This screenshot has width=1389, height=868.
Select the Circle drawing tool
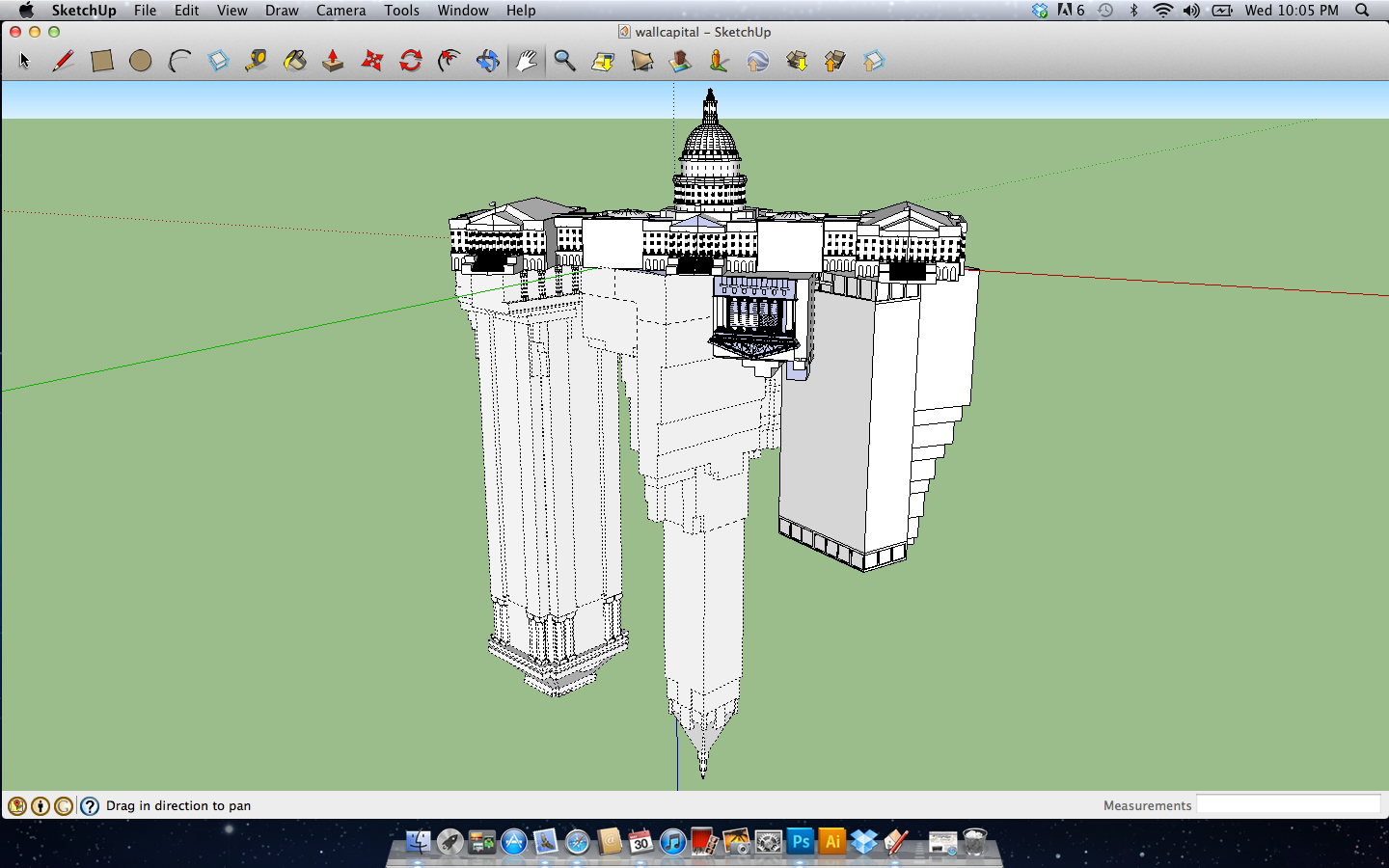[x=141, y=61]
